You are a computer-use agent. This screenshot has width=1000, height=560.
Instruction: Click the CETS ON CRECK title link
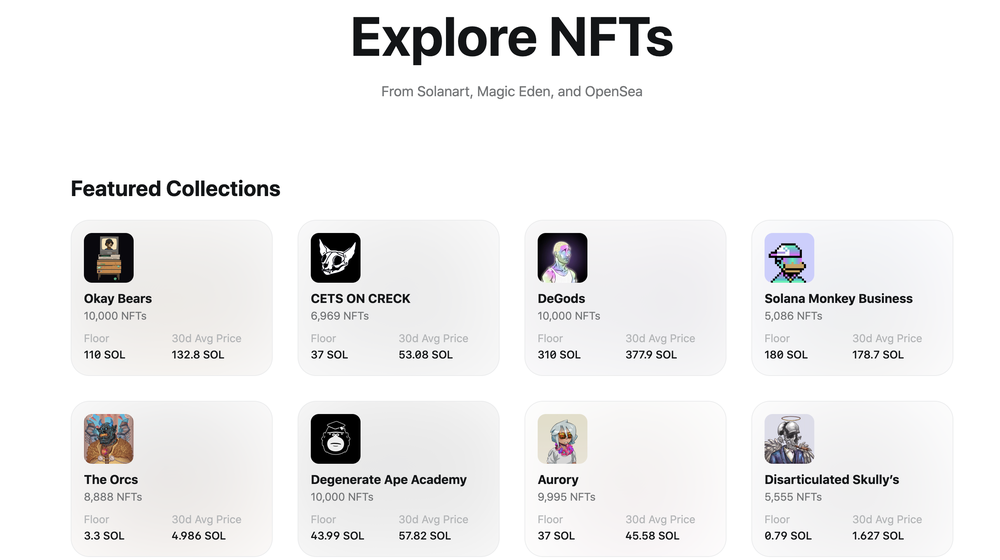(360, 298)
